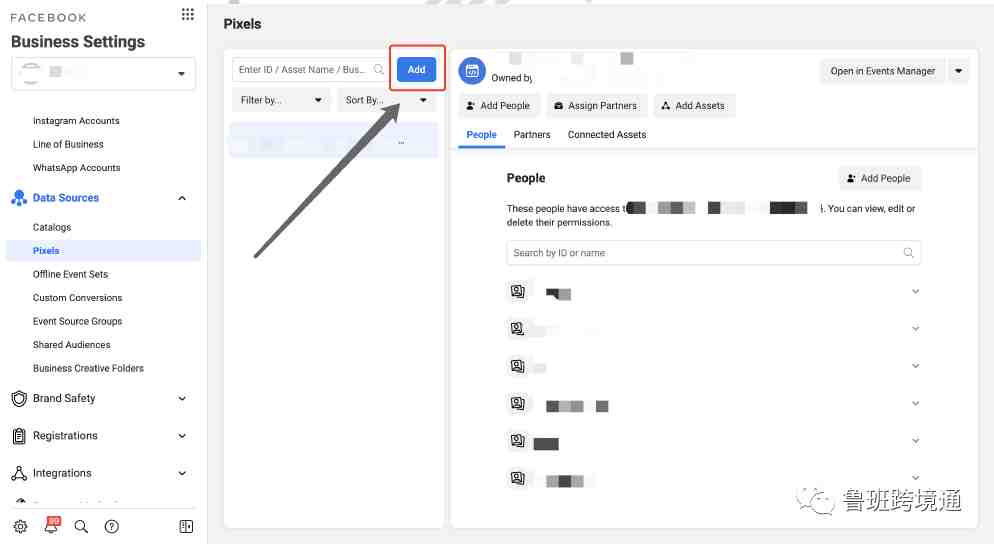Image resolution: width=994 pixels, height=544 pixels.
Task: Open Line of Business in sidebar
Action: [68, 144]
